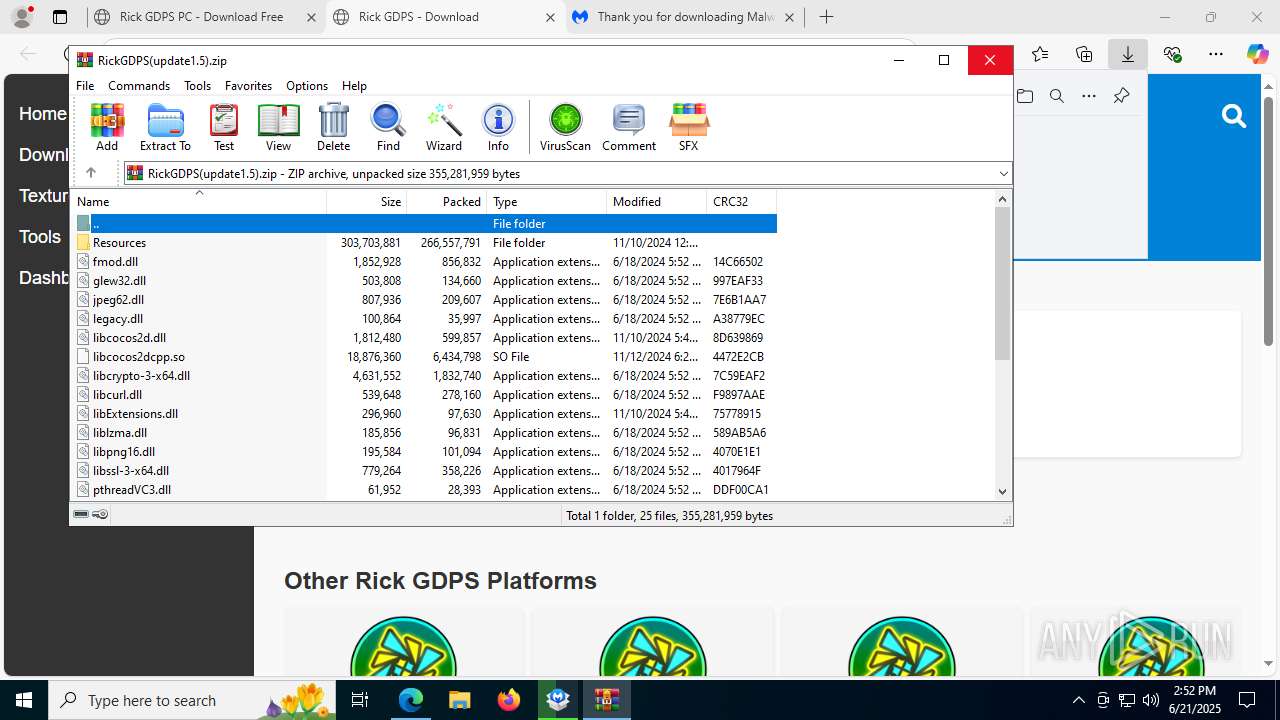Click the Tools link in website sidebar
Screen dimensions: 1280x720
point(40,237)
